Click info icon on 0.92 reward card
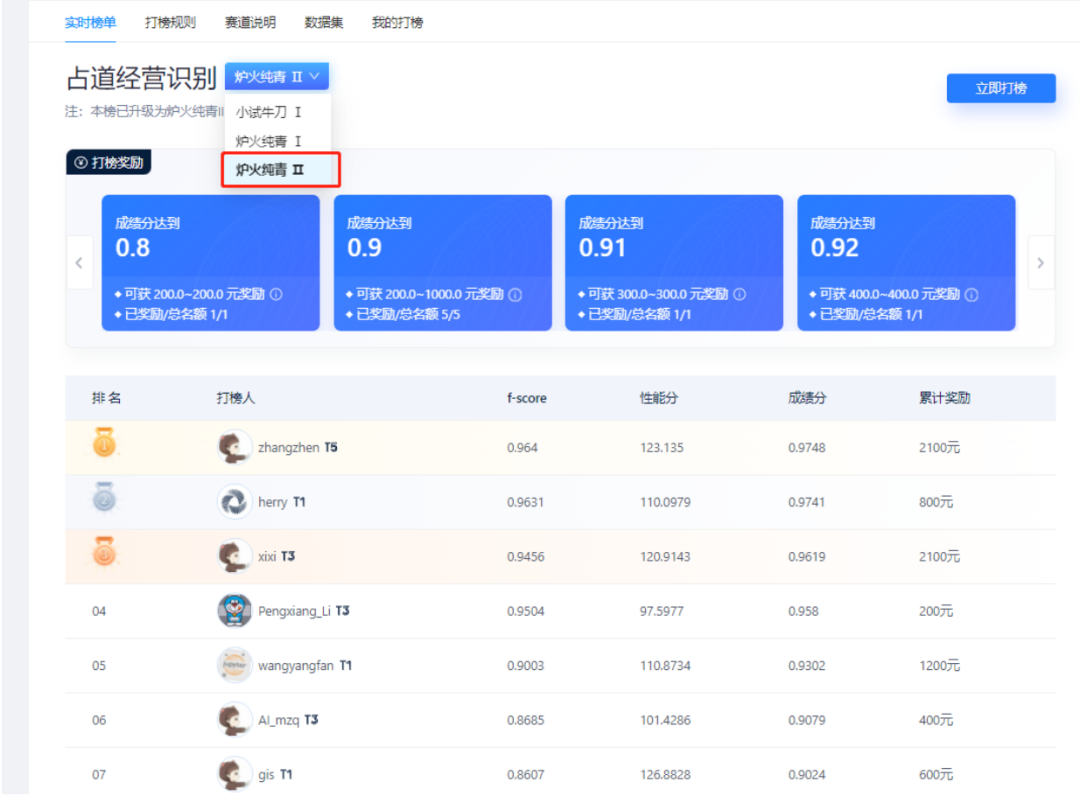The height and width of the screenshot is (810, 1080). [971, 295]
